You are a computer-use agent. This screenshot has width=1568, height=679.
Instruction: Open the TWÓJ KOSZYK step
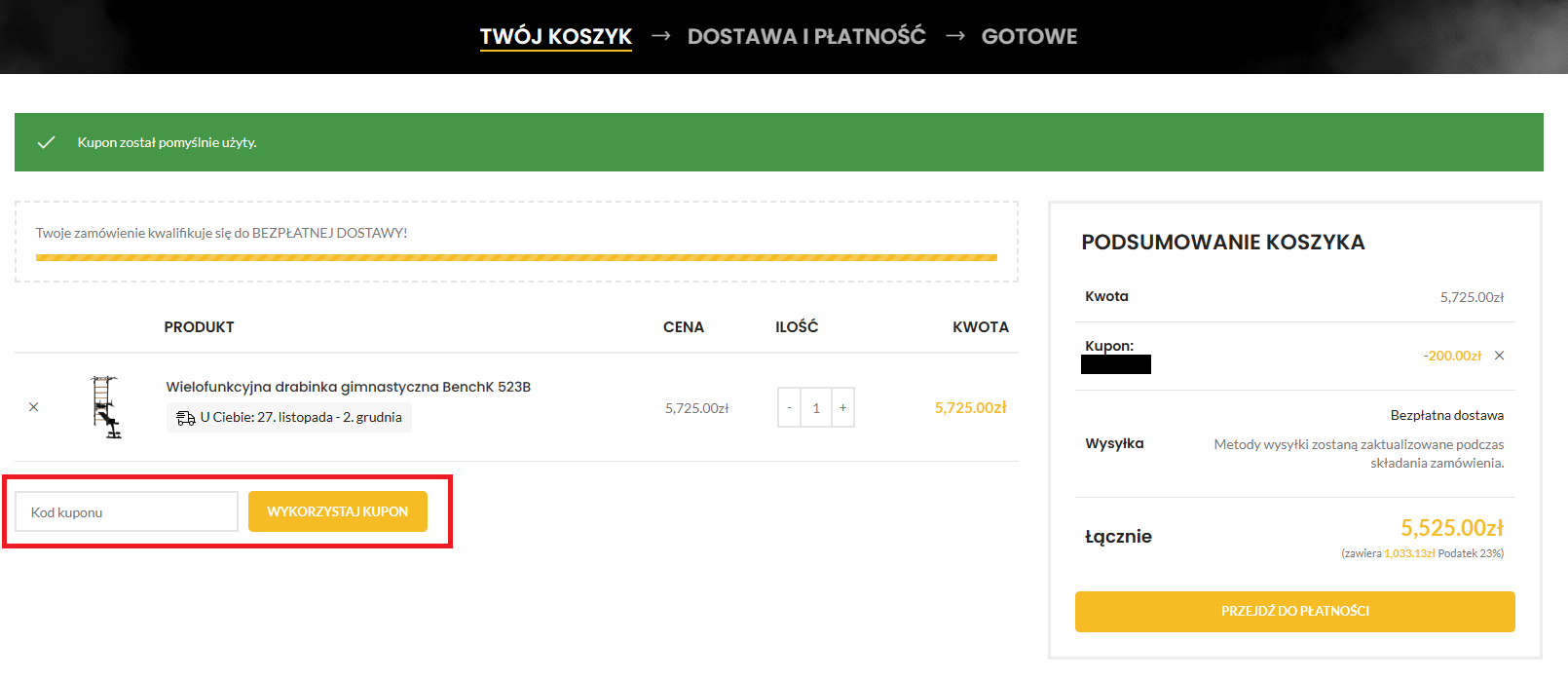[555, 36]
